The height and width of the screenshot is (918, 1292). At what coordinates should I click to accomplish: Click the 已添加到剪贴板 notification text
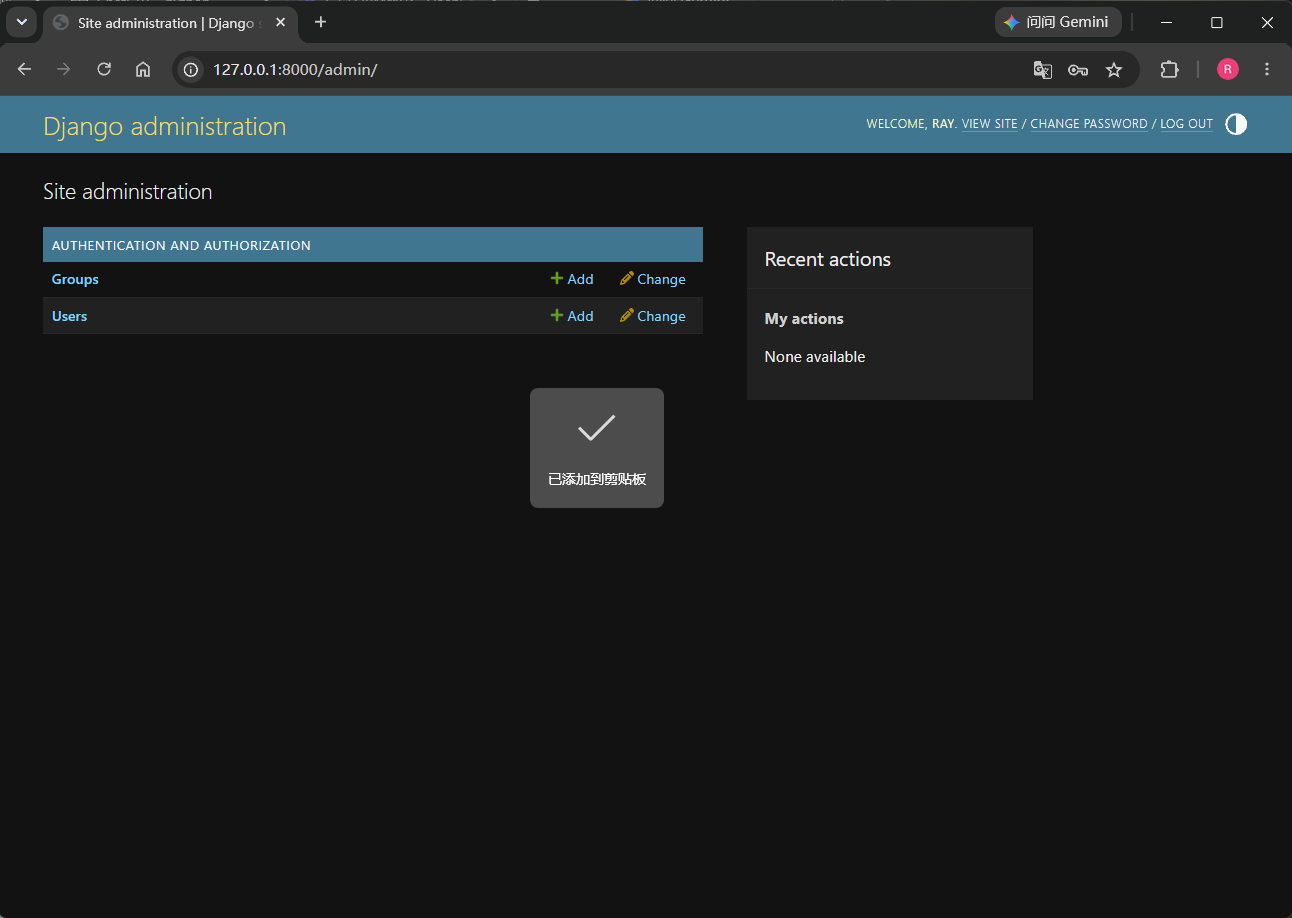597,479
